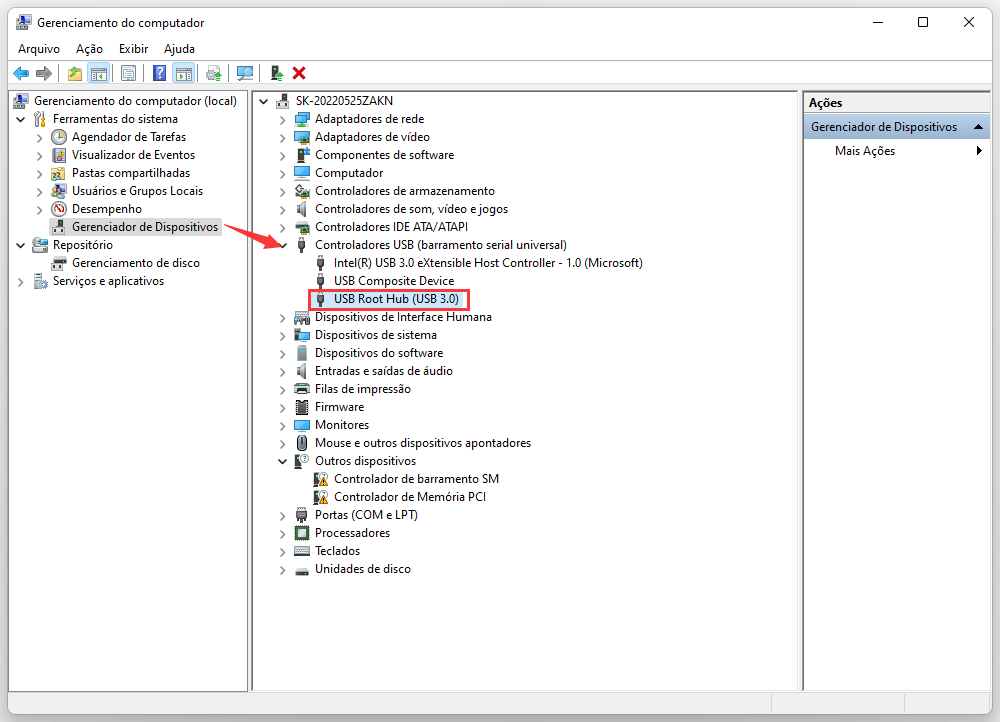
Task: Toggle the show/hide console tree button
Action: tap(98, 73)
